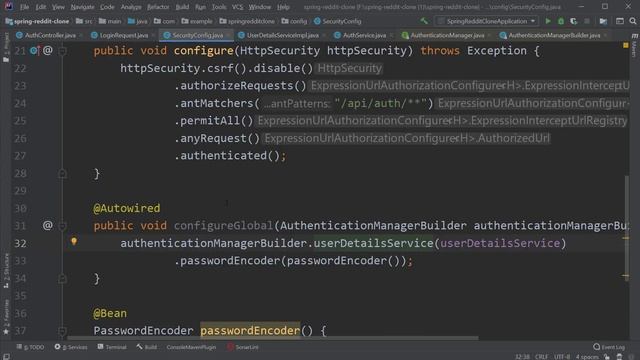The height and width of the screenshot is (360, 640).
Task: Click the src breadcrumb folder
Action: pyautogui.click(x=84, y=21)
